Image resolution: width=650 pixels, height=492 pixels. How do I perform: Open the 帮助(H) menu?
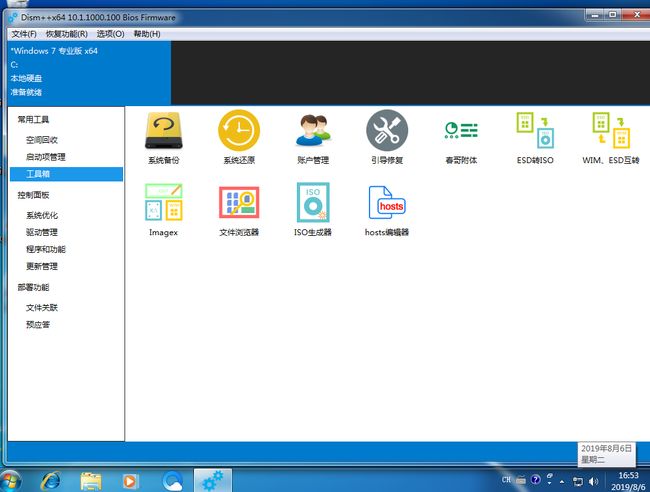147,34
